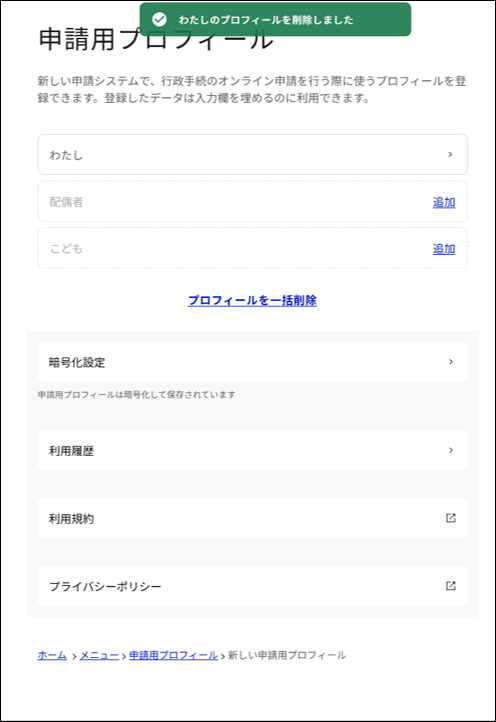
Task: Open the 暗号化設定 settings row
Action: 252,362
